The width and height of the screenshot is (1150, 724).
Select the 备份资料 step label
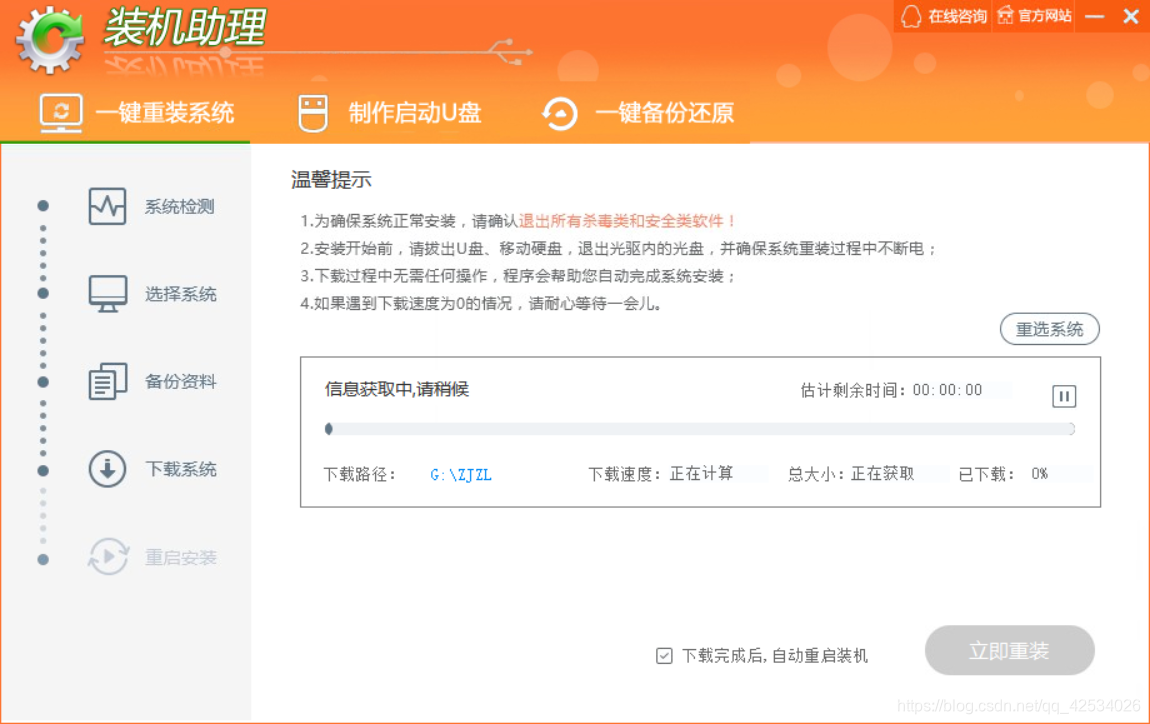pos(180,381)
